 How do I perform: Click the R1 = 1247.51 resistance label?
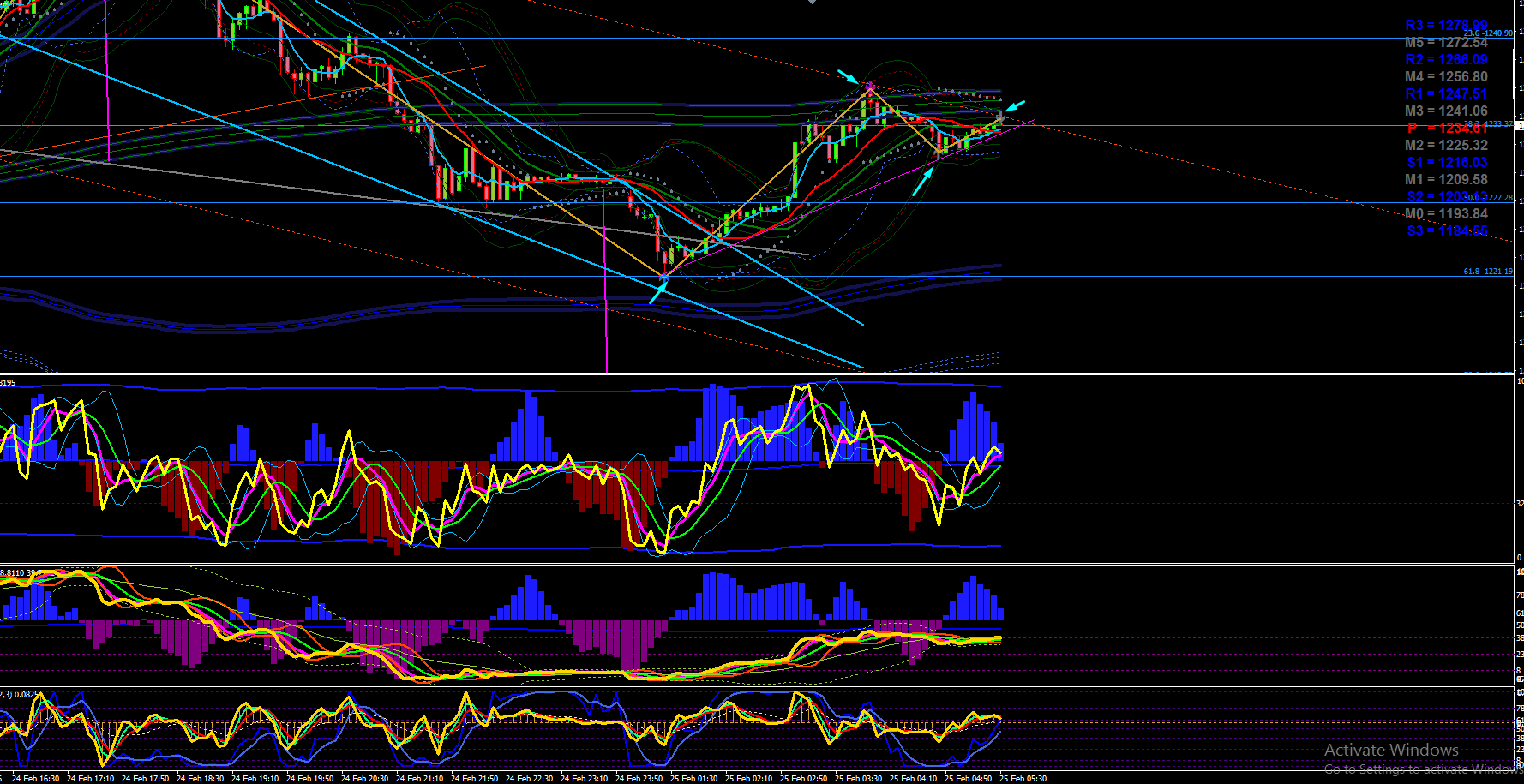(x=1446, y=94)
